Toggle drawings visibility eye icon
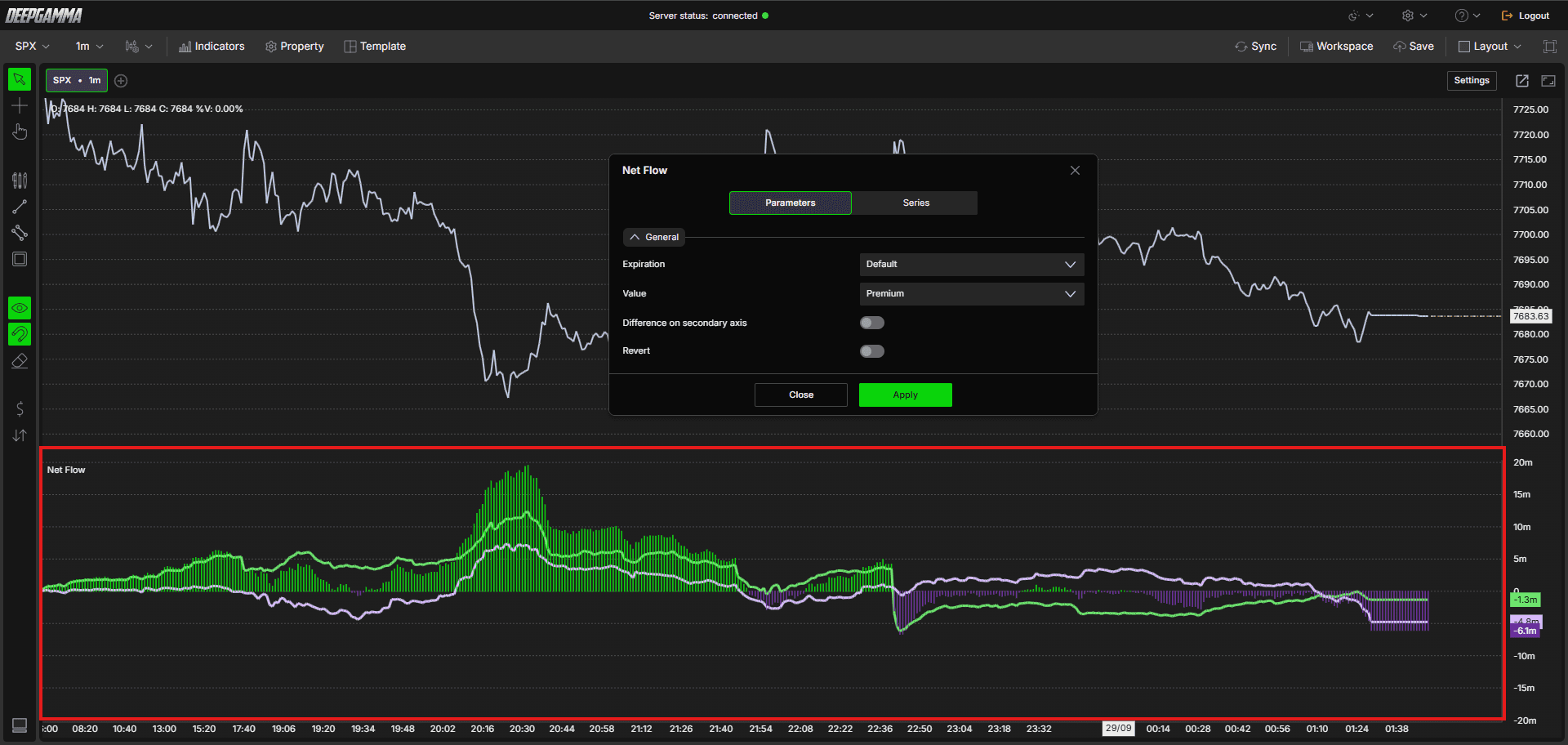Viewport: 1568px width, 745px height. [20, 308]
